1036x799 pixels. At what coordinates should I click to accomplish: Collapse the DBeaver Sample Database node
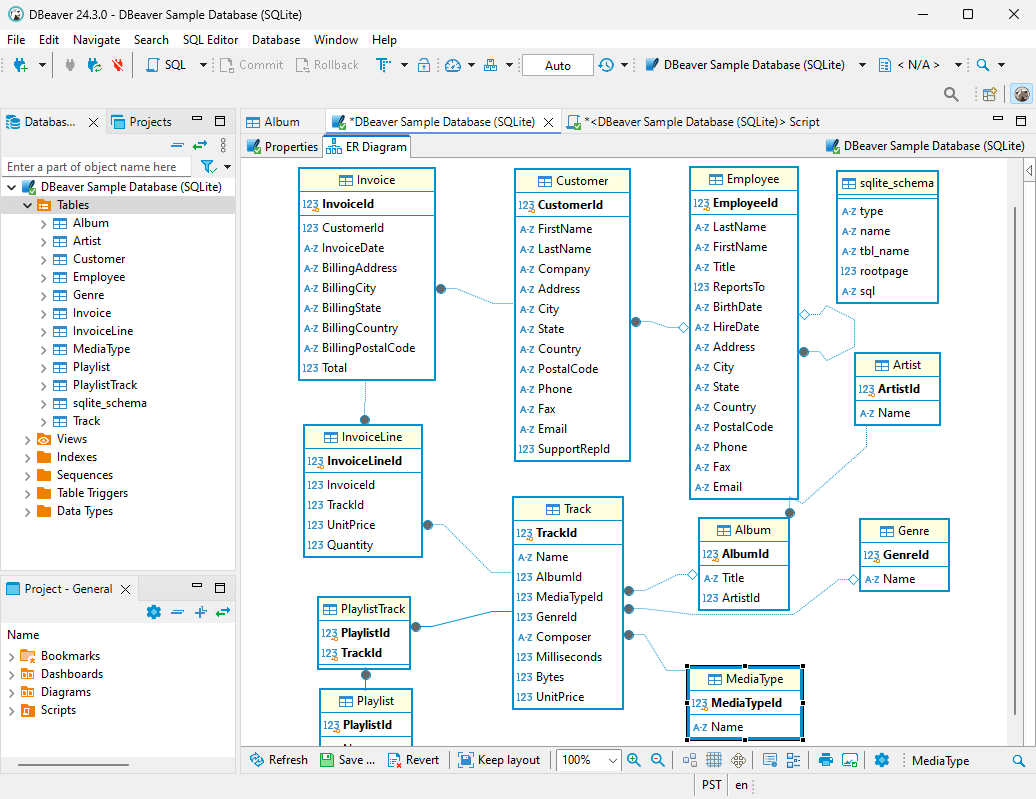[x=11, y=187]
